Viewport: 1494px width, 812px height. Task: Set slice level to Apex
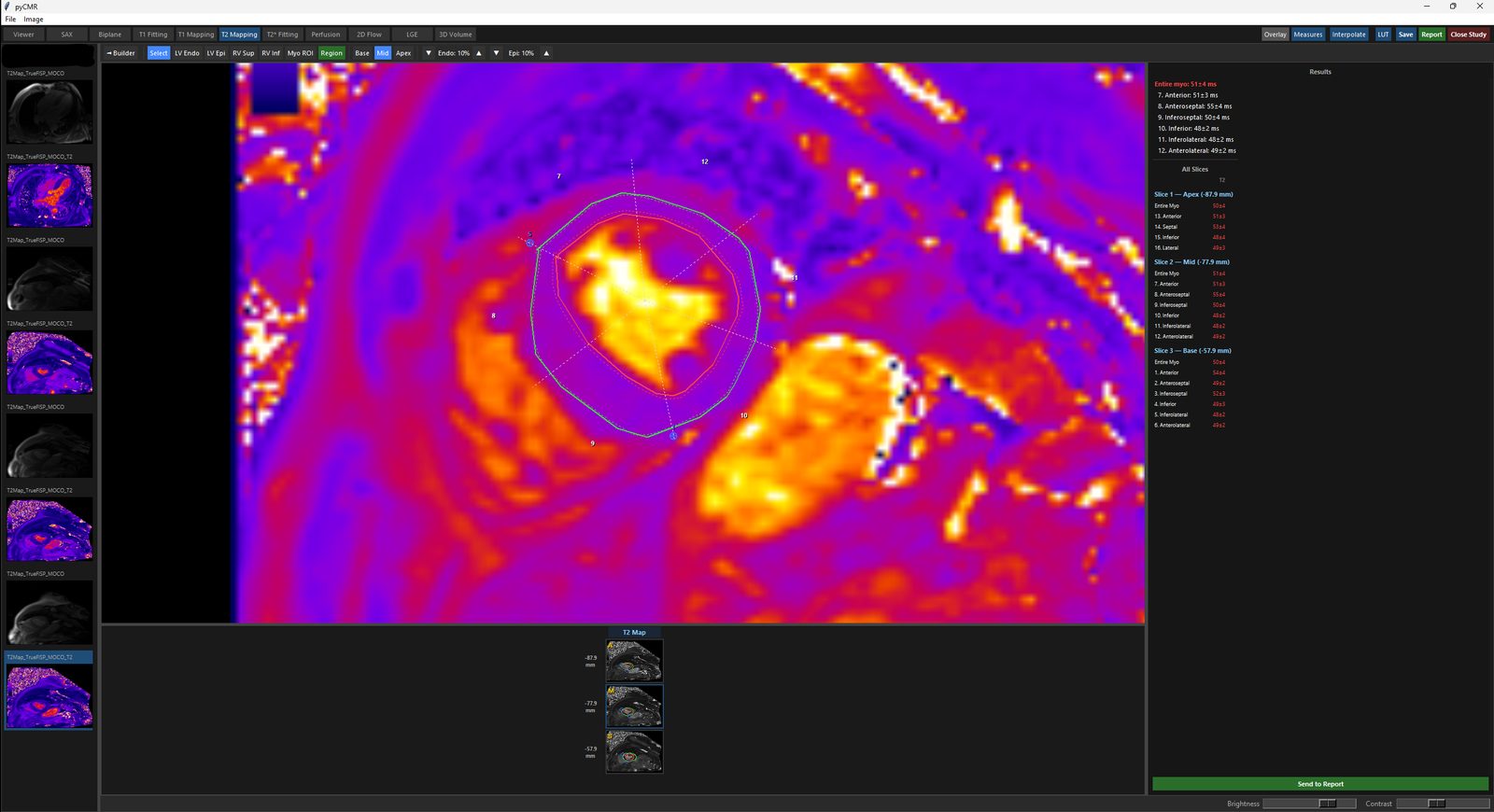(403, 53)
